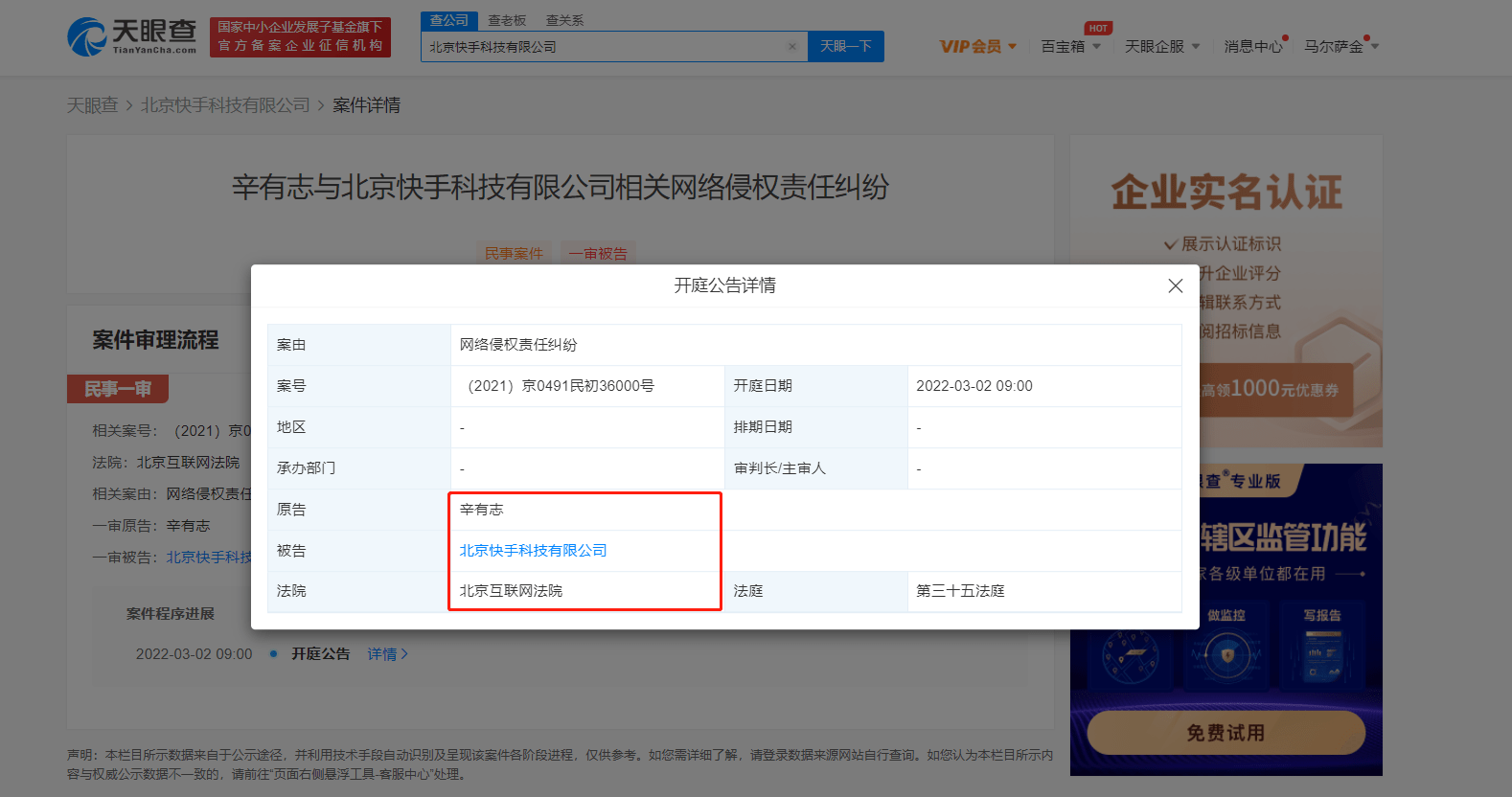Open 北京快手科技有限公司 defendant link in dialog

533,551
